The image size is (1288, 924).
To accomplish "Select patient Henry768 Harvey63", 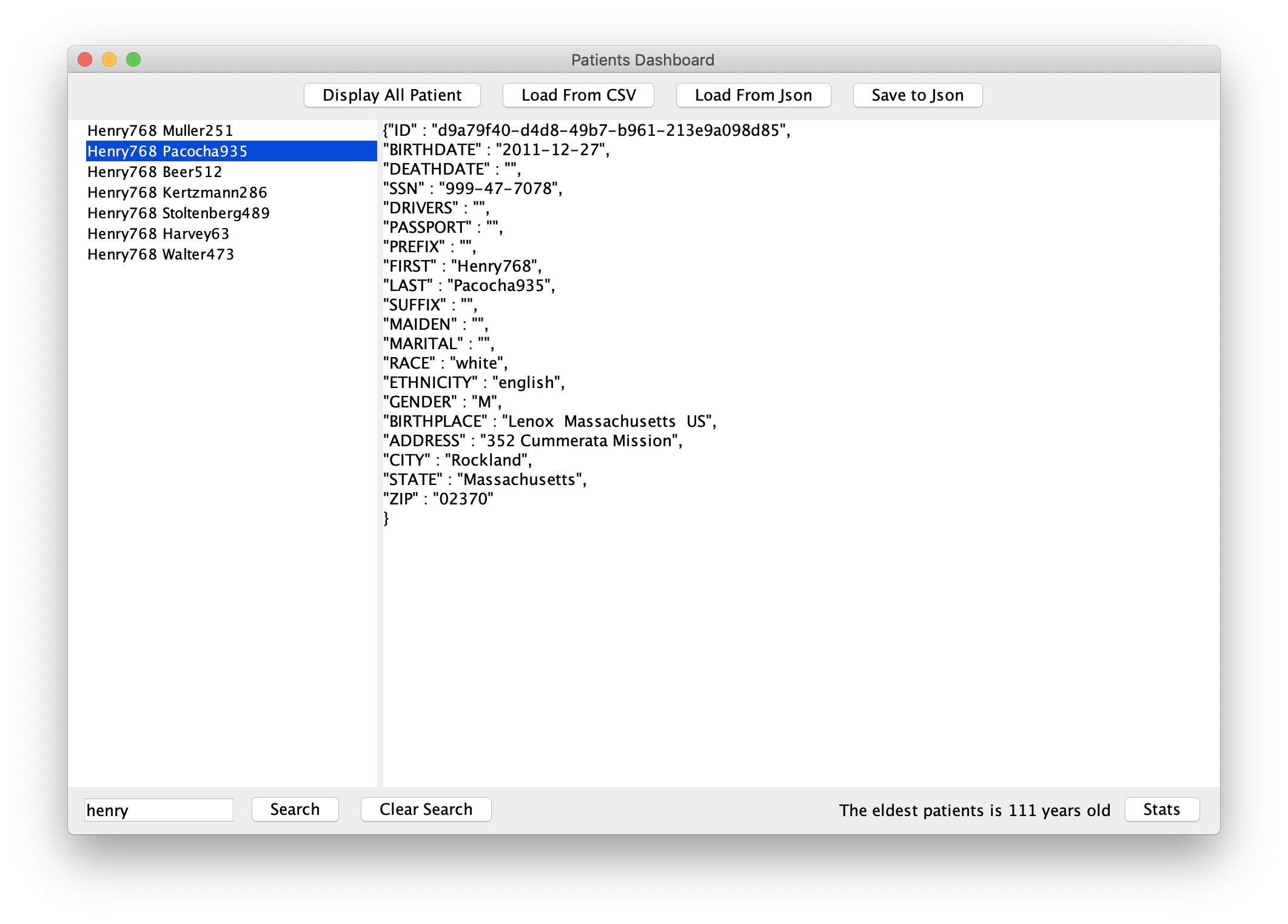I will point(158,233).
